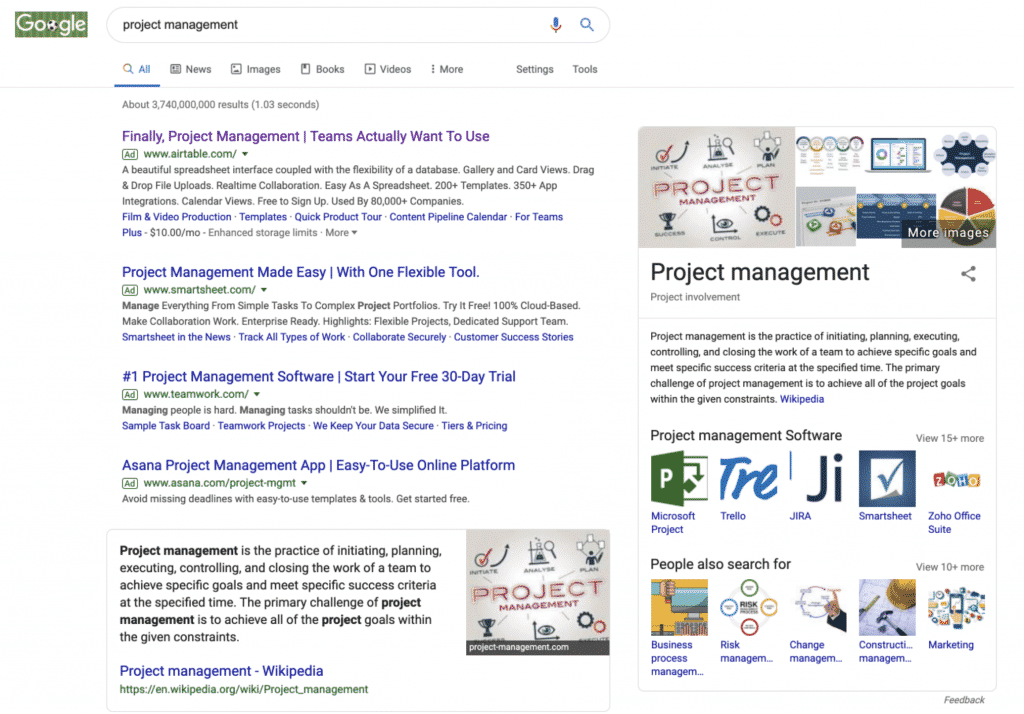1024x714 pixels.
Task: Click the Zoho Office Suite logo
Action: click(954, 482)
